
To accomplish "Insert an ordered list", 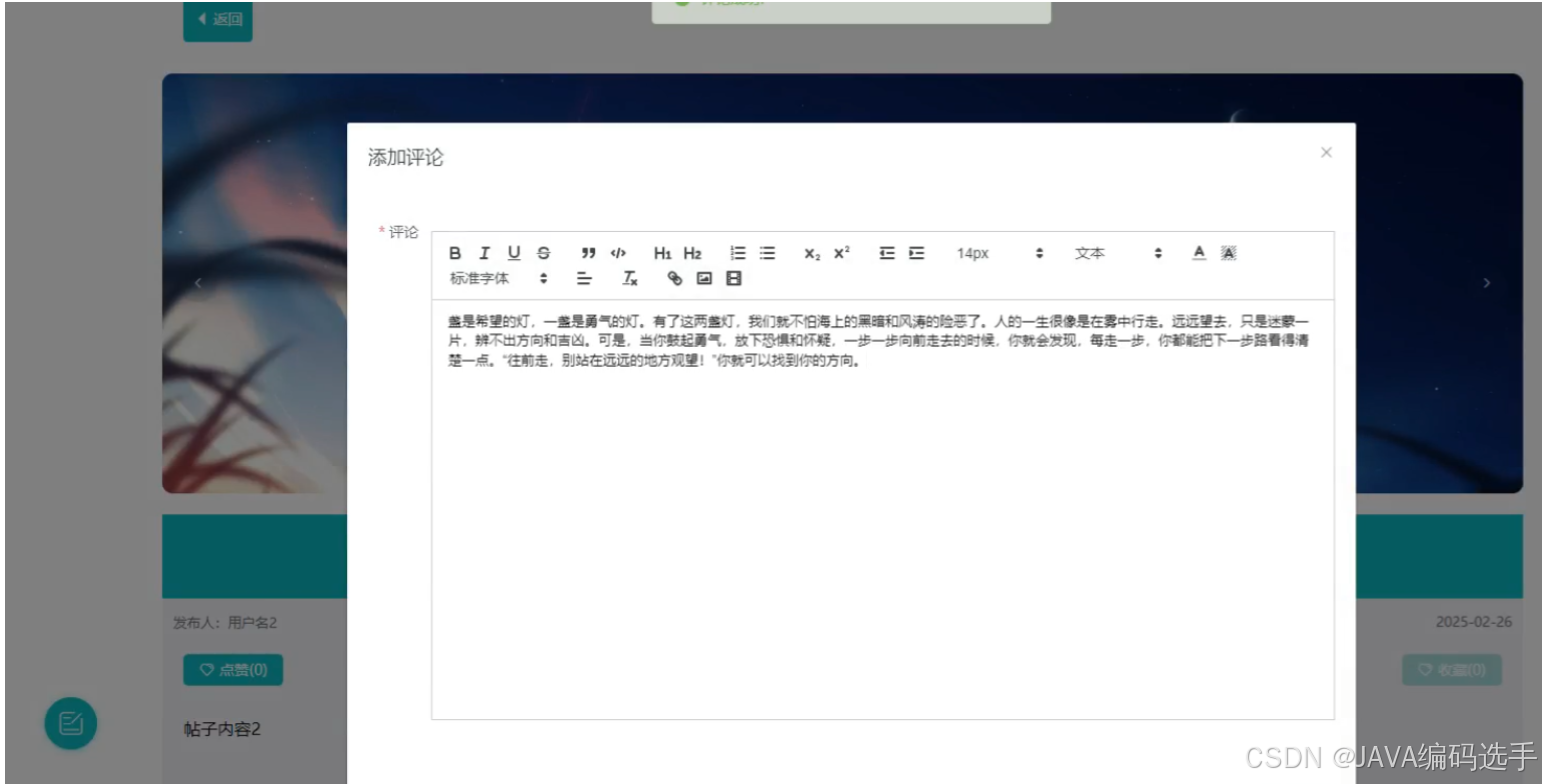I will [x=737, y=253].
